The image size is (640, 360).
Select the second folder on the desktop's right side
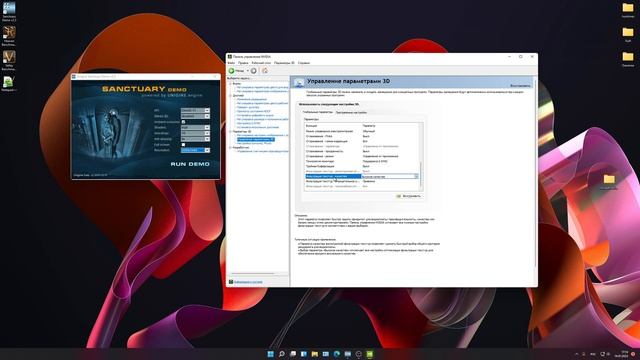click(x=628, y=32)
